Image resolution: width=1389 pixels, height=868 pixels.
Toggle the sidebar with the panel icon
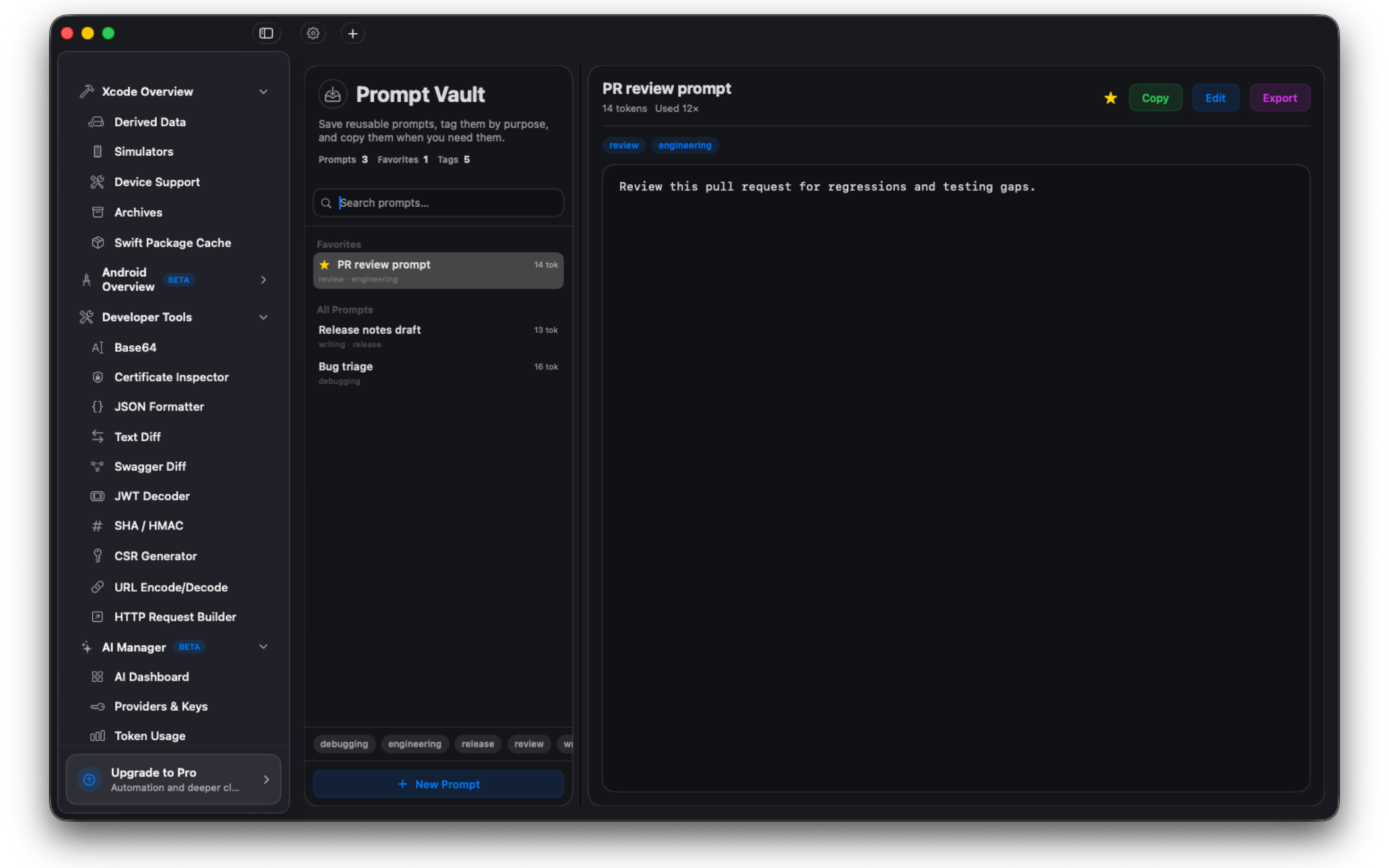click(x=266, y=33)
